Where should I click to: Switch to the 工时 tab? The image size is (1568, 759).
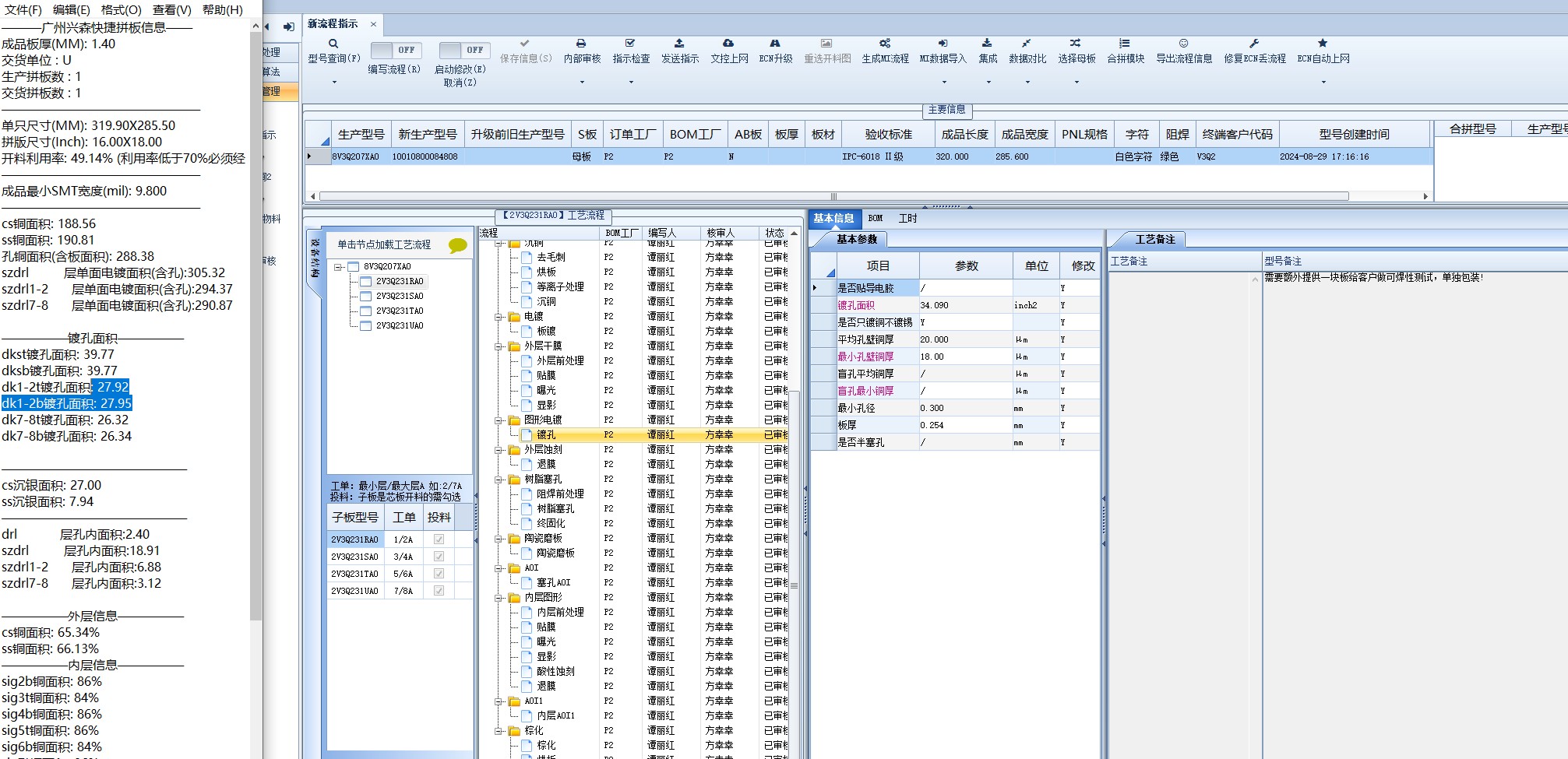(x=908, y=219)
